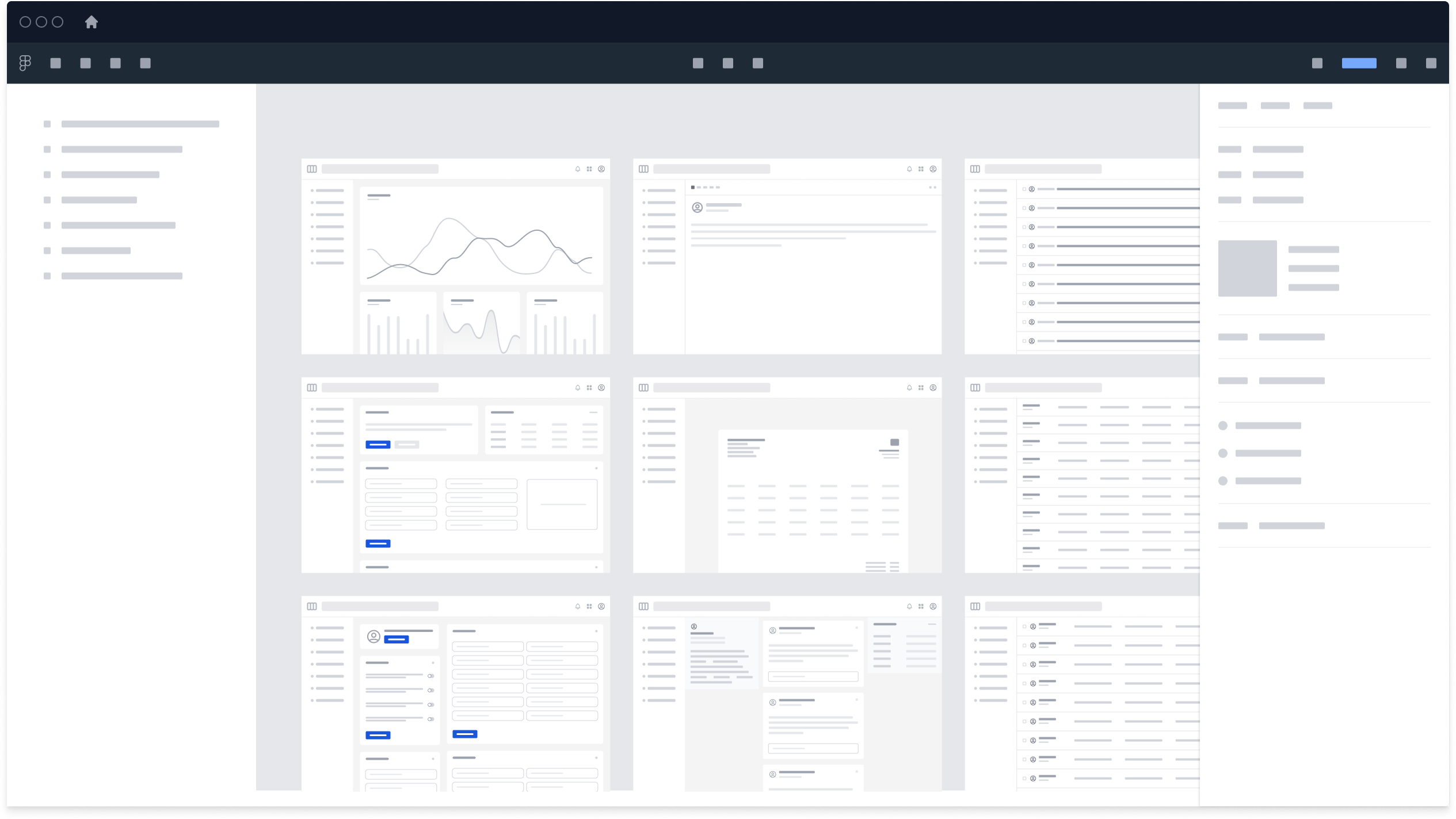Viewport: 1456px width, 819px height.
Task: Click the search bar in the line-chart dashboard frame header
Action: 380,169
